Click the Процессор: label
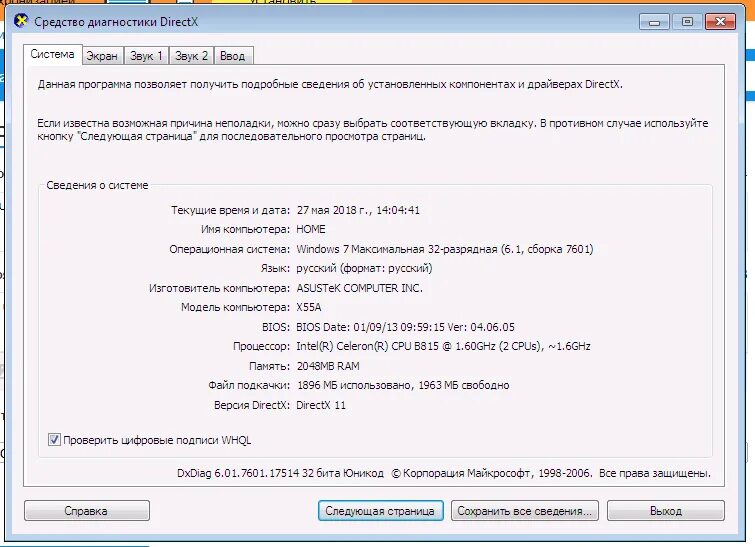Screen dimensions: 755x547 (261, 346)
